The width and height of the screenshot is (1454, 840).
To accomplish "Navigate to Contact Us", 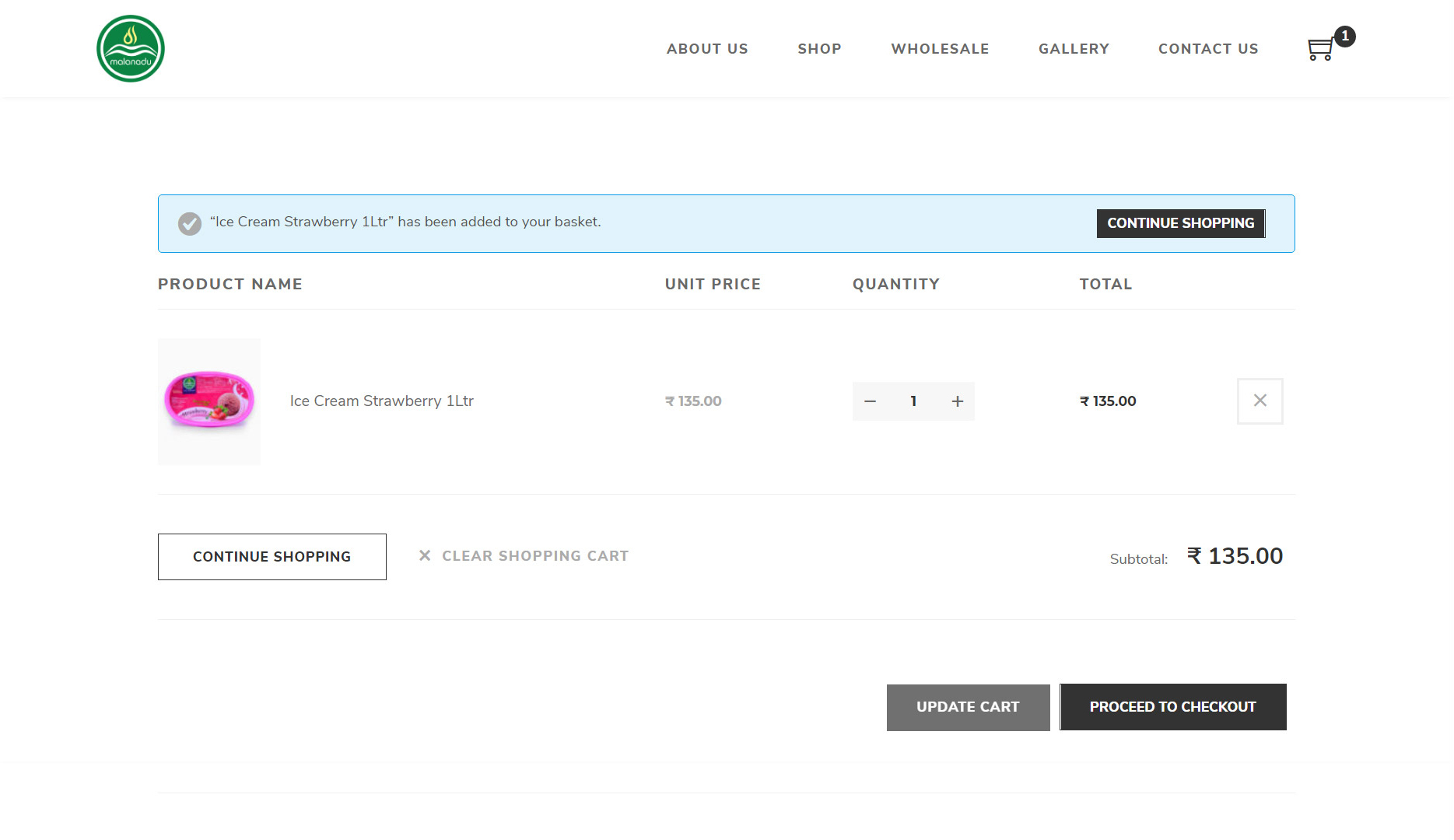I will pyautogui.click(x=1208, y=49).
